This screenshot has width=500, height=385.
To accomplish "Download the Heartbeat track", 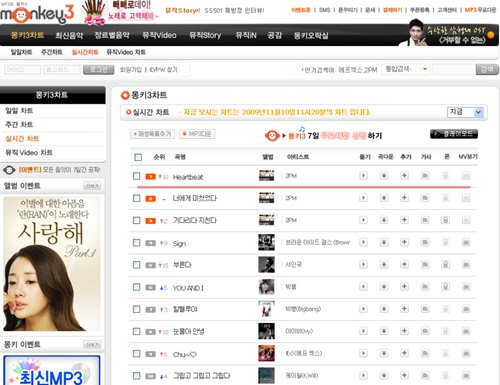I will point(384,176).
